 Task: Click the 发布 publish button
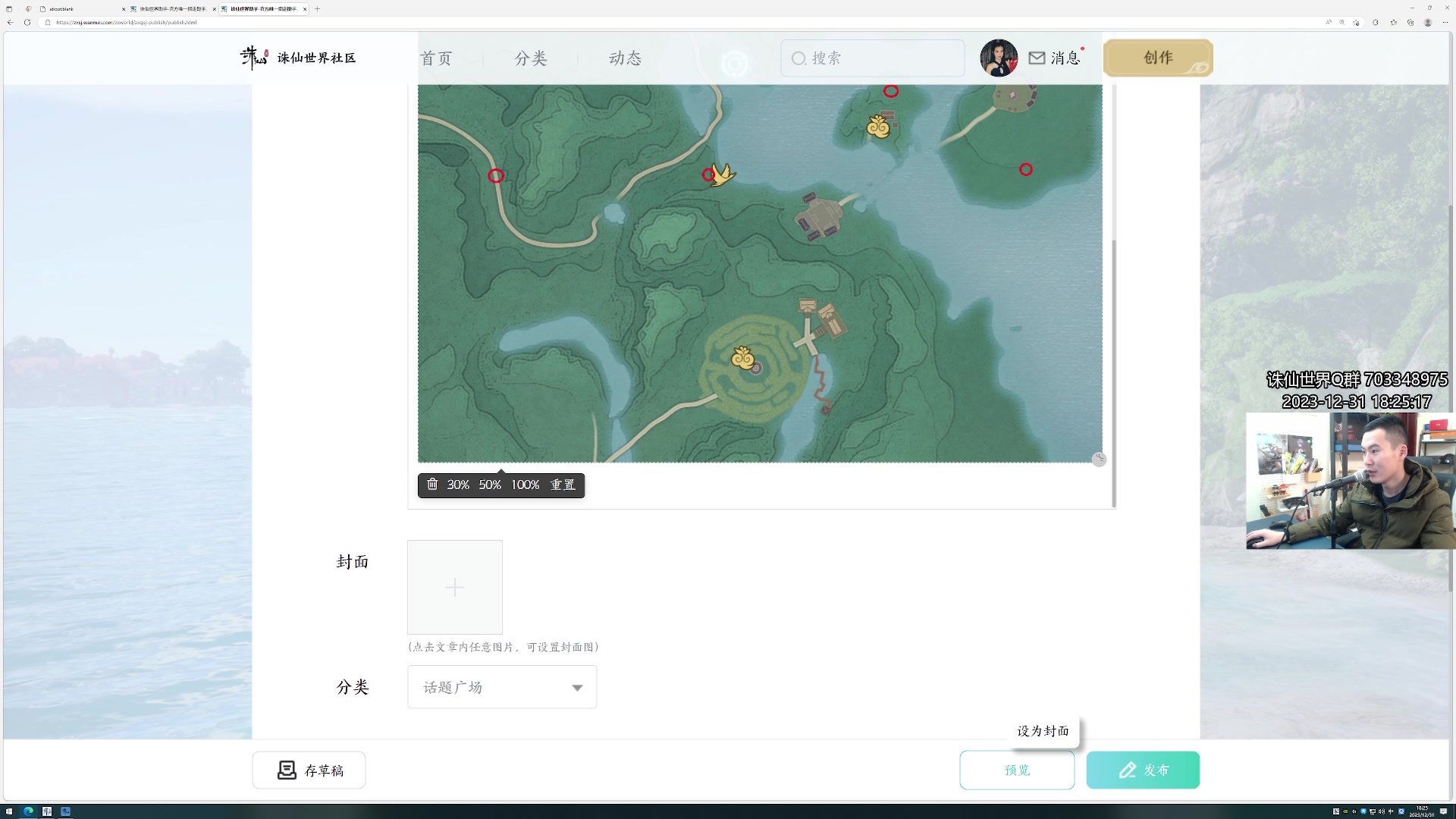[x=1143, y=770]
